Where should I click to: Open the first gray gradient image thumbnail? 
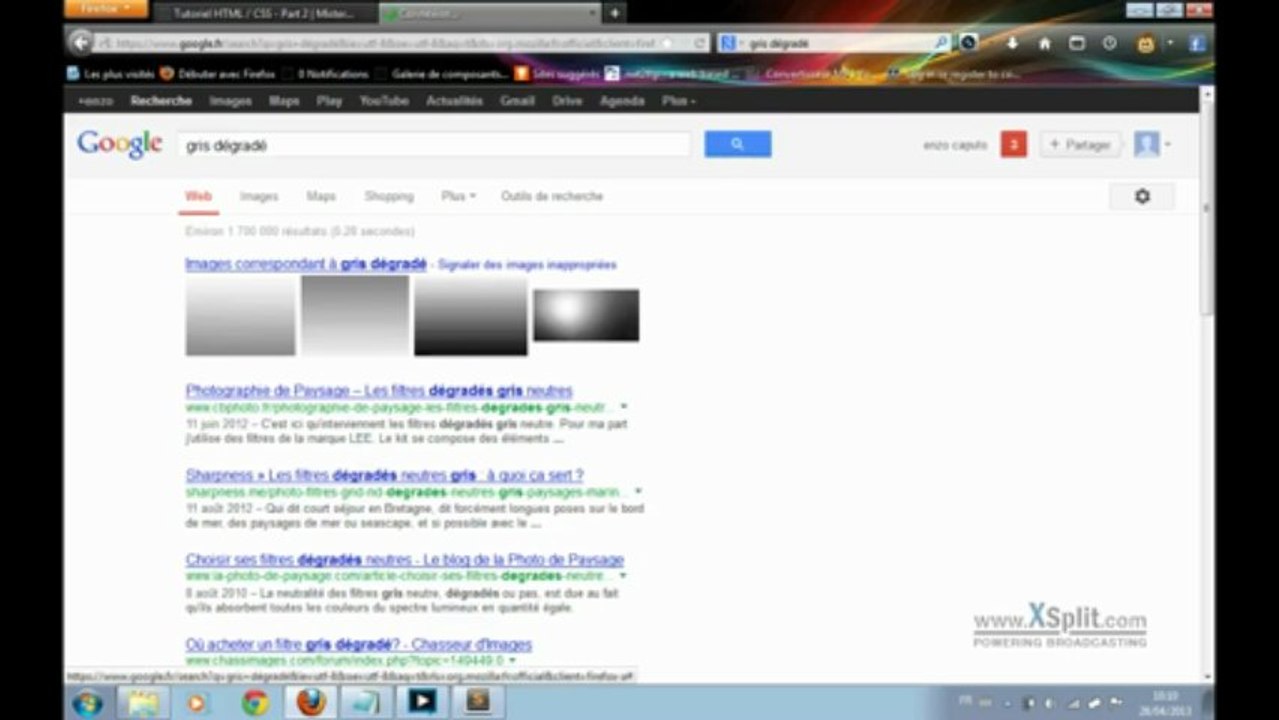pyautogui.click(x=240, y=315)
